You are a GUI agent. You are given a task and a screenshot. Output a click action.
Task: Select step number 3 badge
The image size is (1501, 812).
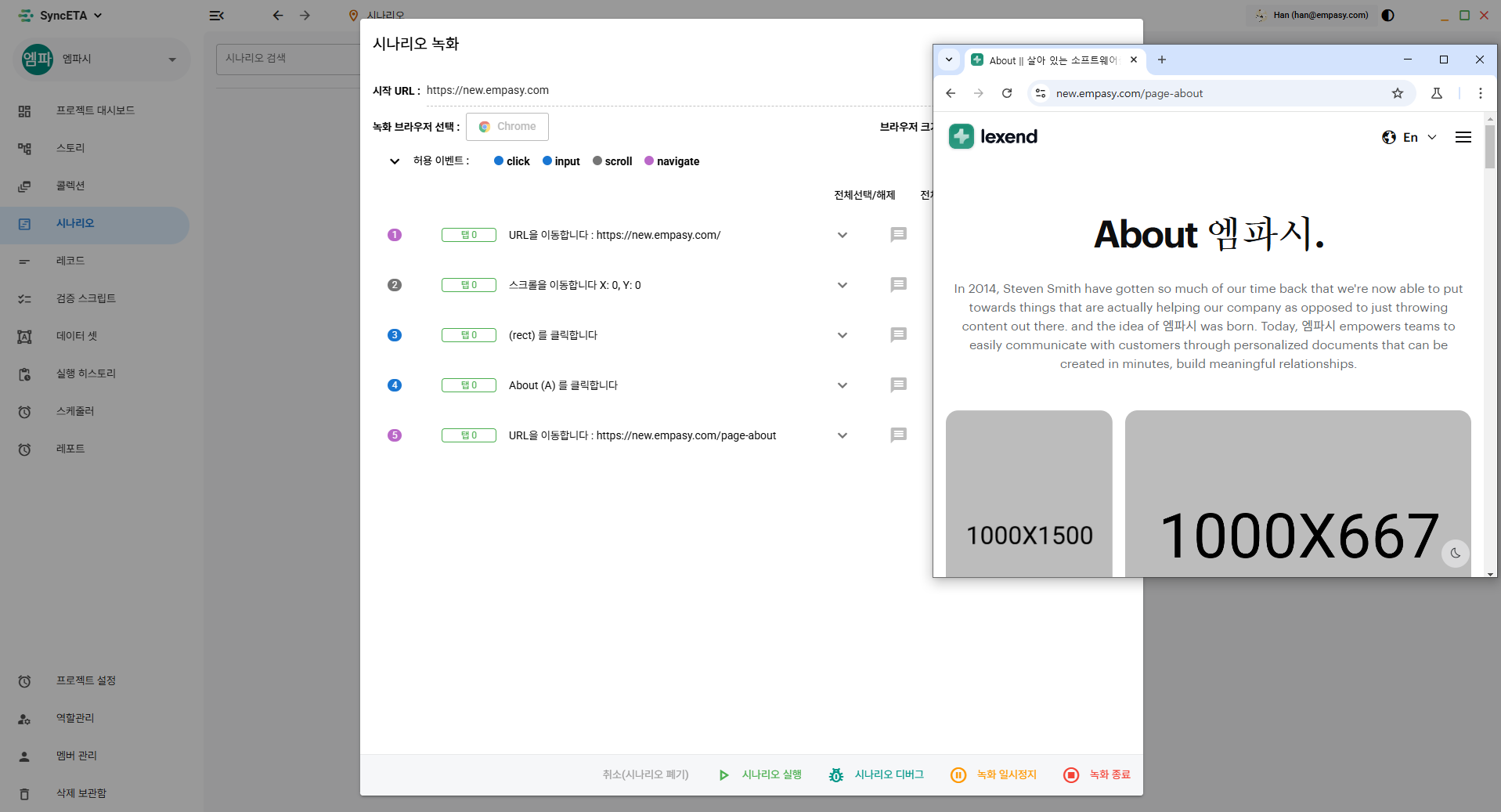click(395, 335)
